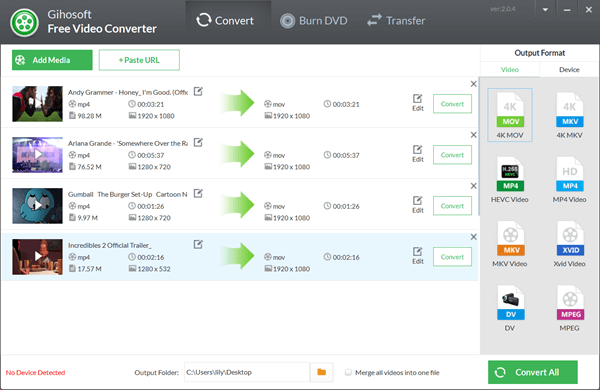
Task: Choose the 4K MKV format icon
Action: (x=569, y=110)
